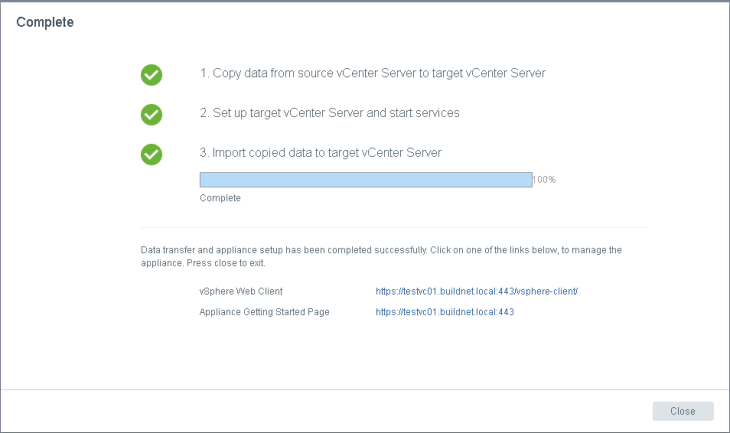The width and height of the screenshot is (730, 433).
Task: Click the 100% progress percentage label
Action: click(x=544, y=180)
